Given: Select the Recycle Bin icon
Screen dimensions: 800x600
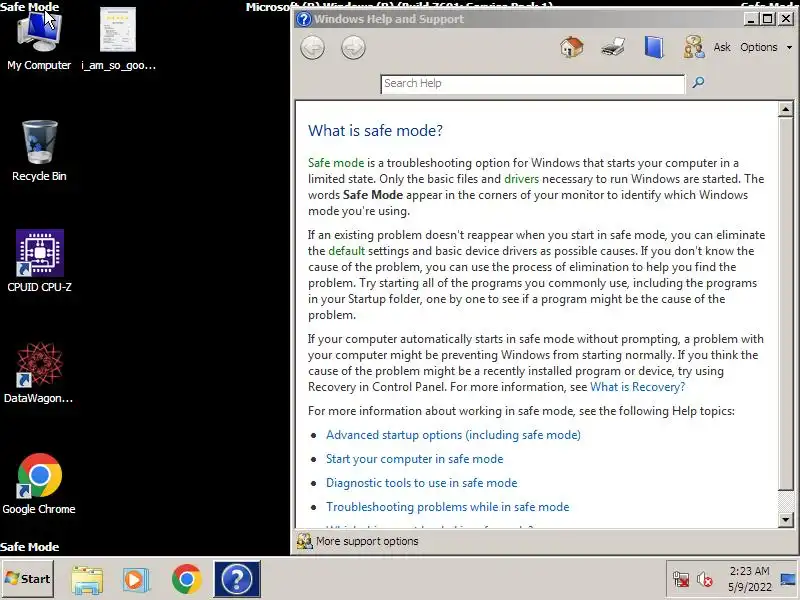Looking at the screenshot, I should (39, 151).
